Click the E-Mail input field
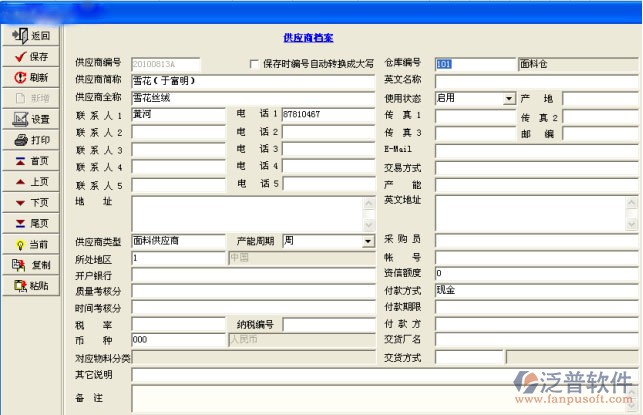The height and width of the screenshot is (415, 643). click(x=536, y=150)
